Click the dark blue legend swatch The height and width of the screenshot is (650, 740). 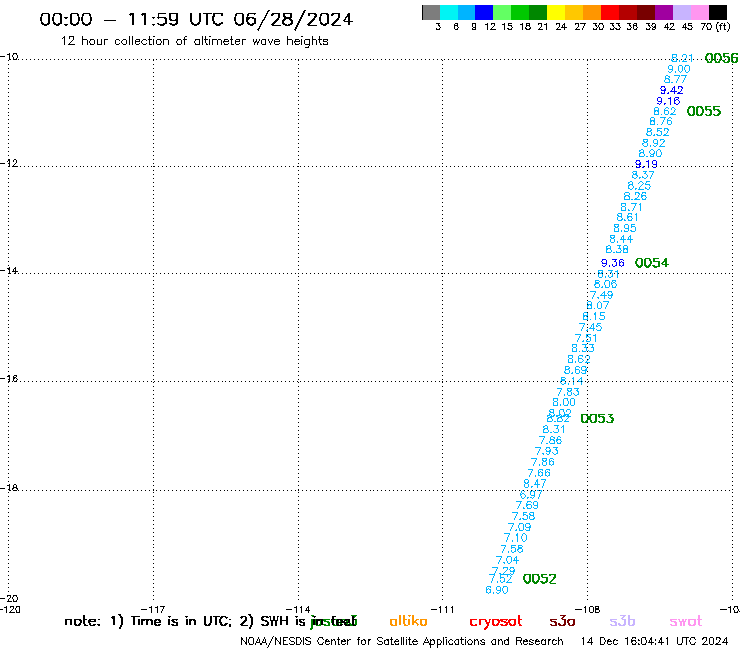point(484,12)
